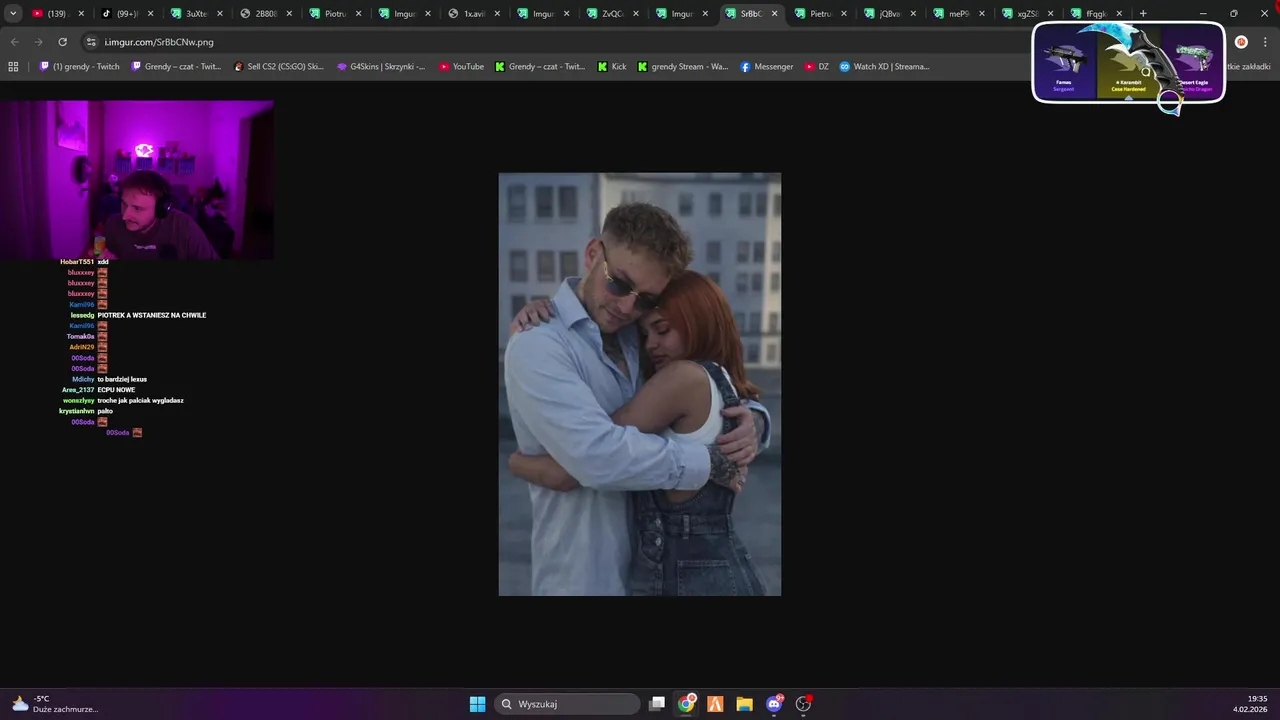1280x720 pixels.
Task: Open the orange app icon in taskbar
Action: [x=715, y=704]
